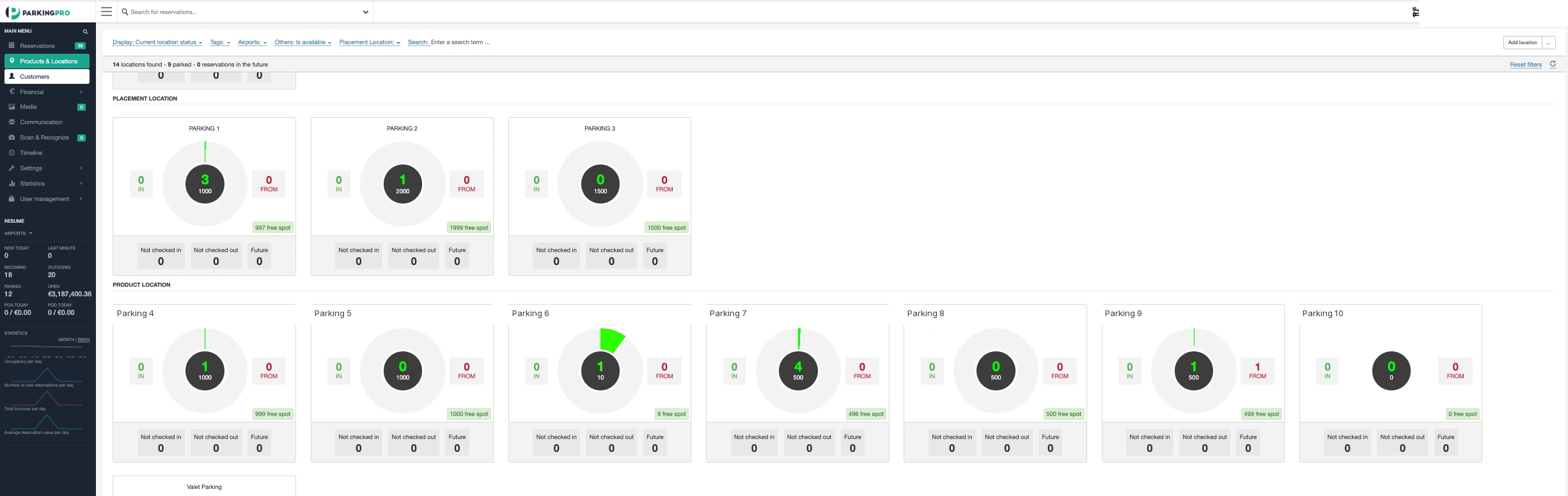Screen dimensions: 1568x496
Task: Click the Reservations badge showing 38
Action: (x=80, y=46)
